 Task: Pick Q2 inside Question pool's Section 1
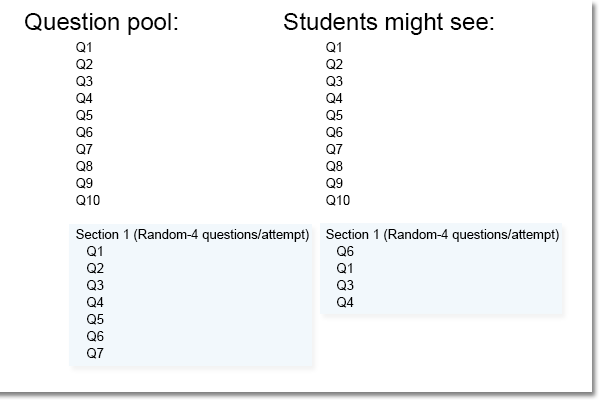95,268
